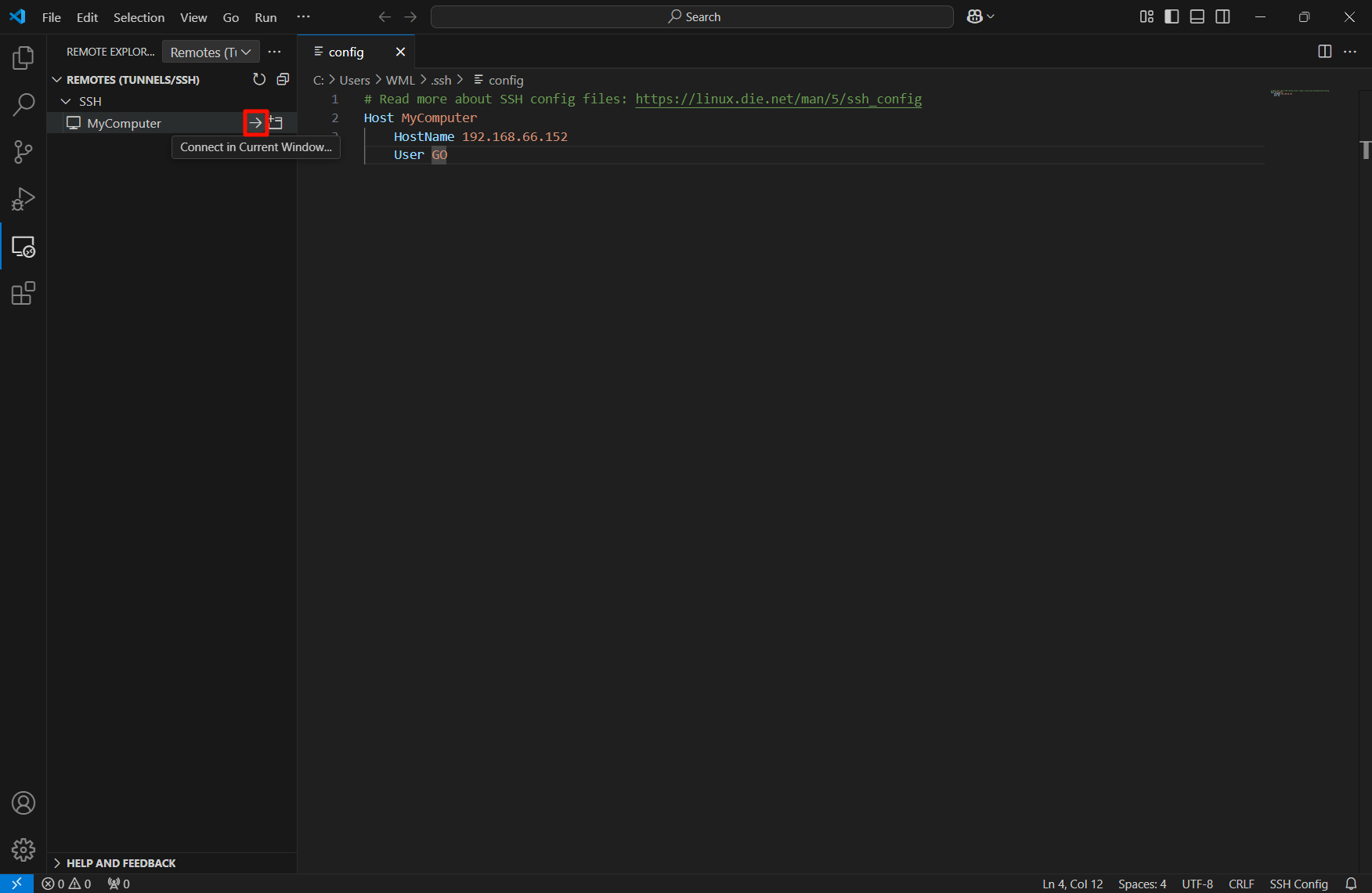Open Run and Debug view
The height and width of the screenshot is (893, 1372).
tap(23, 199)
